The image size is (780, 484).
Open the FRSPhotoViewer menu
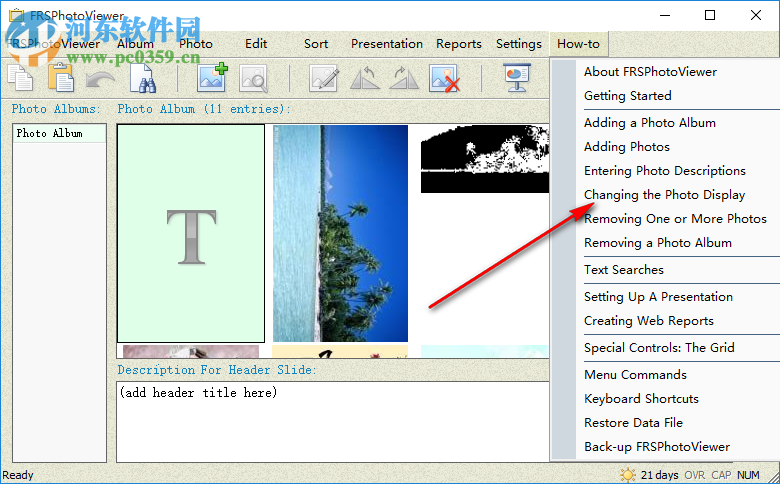coord(54,44)
